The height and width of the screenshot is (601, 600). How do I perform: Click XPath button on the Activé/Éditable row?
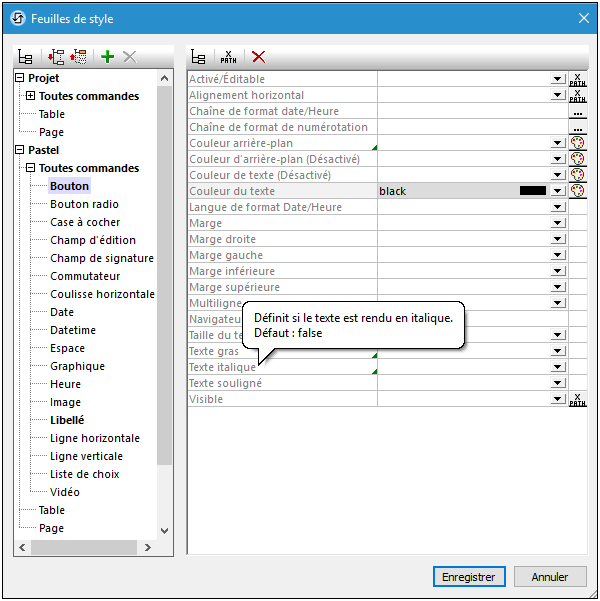(577, 79)
